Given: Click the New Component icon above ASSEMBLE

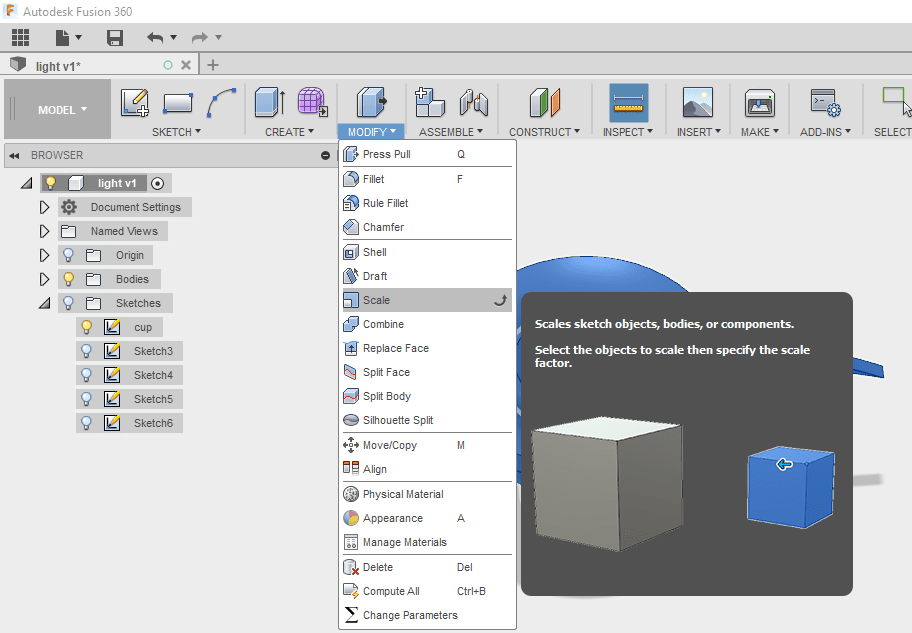Looking at the screenshot, I should click(x=429, y=102).
